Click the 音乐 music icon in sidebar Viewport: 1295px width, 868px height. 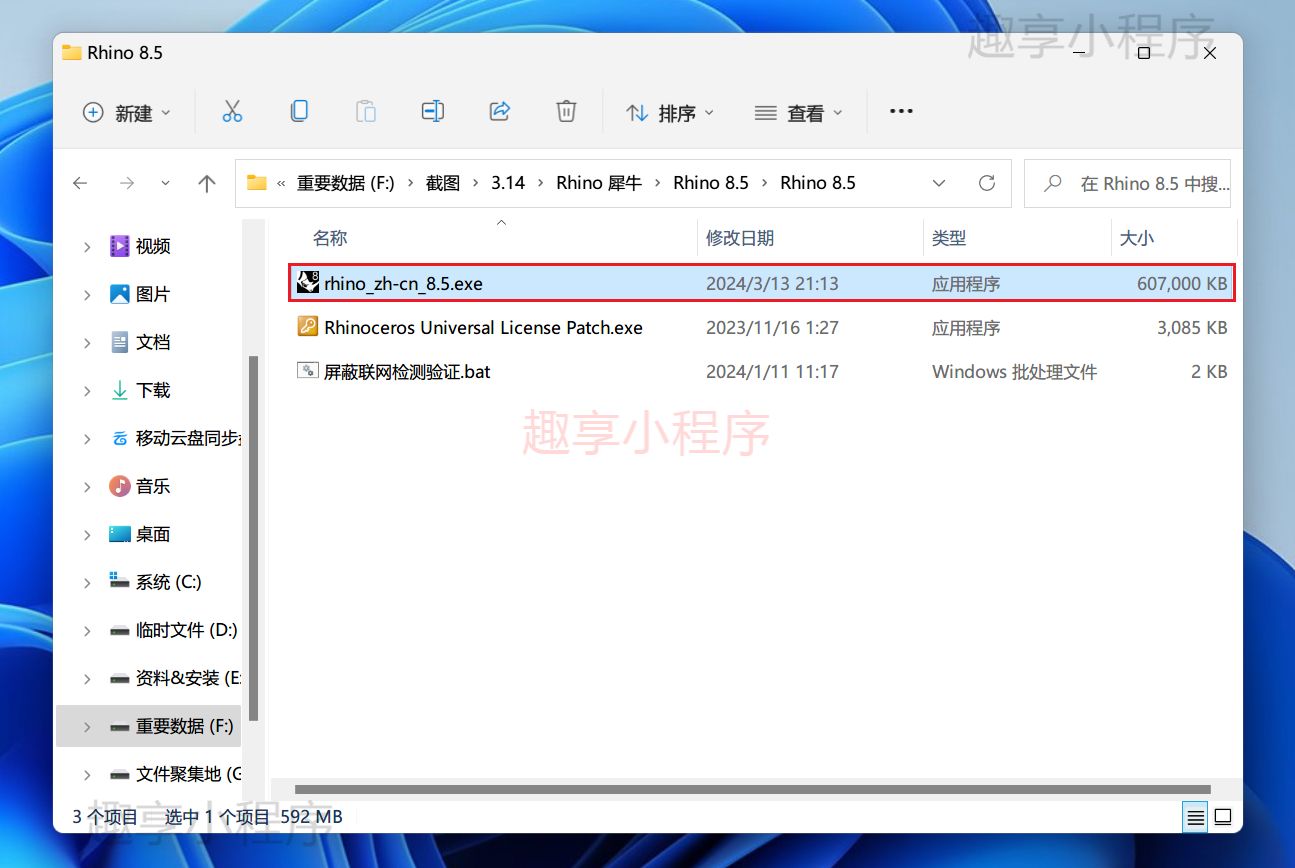pyautogui.click(x=120, y=486)
